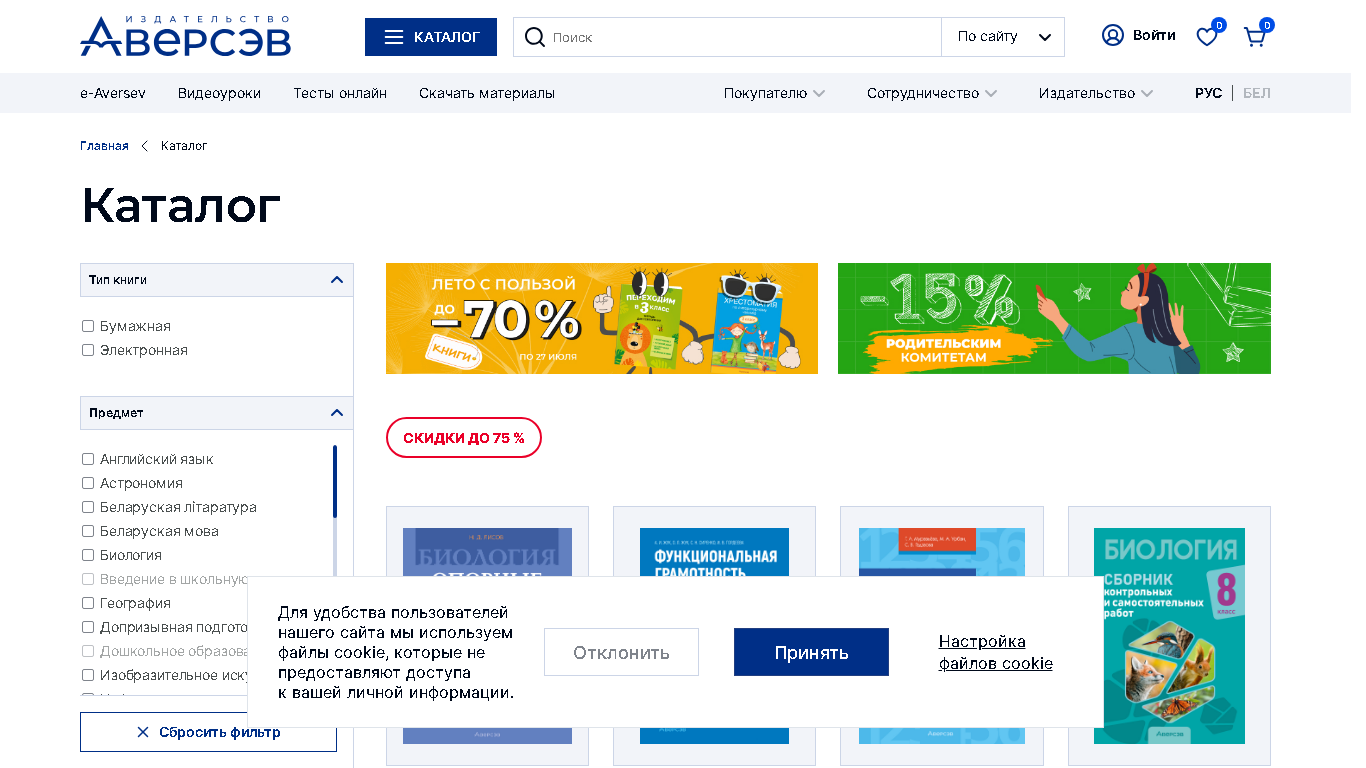
Task: Click the subject list scrollbar
Action: (335, 482)
